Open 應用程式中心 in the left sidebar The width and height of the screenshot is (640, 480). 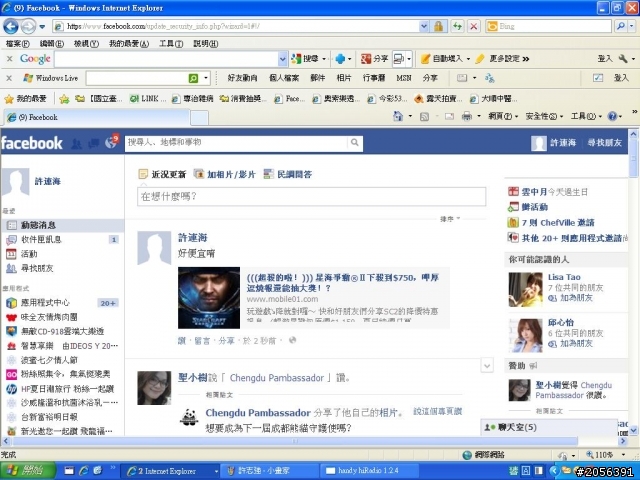62,303
